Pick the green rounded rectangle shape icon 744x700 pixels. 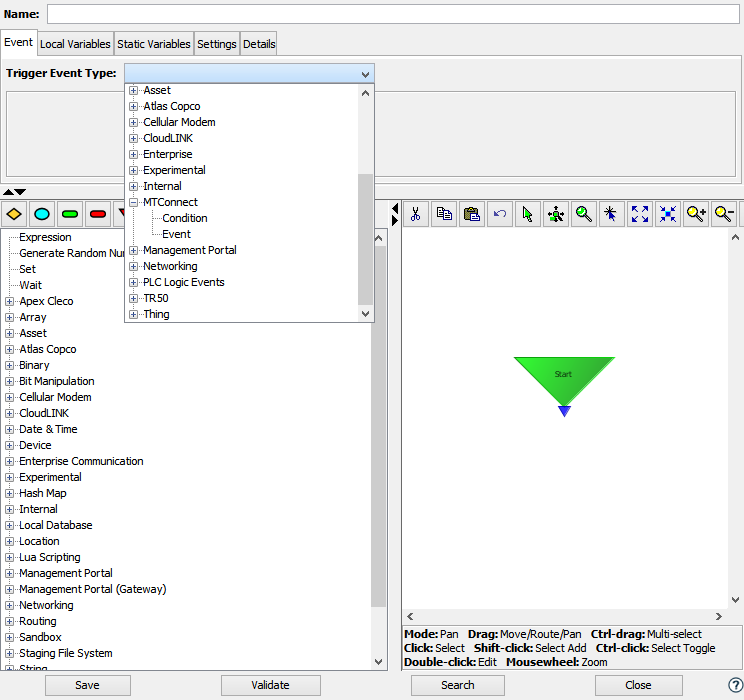coord(70,213)
